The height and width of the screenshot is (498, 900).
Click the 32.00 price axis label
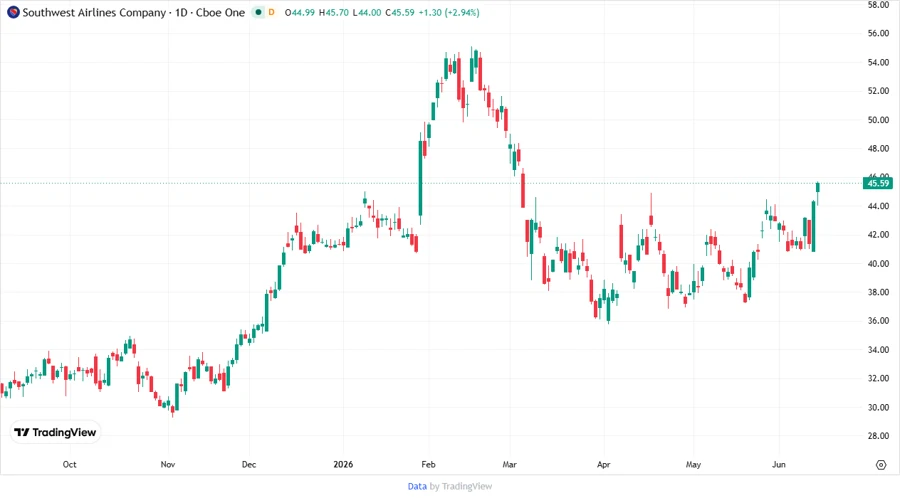coord(878,379)
